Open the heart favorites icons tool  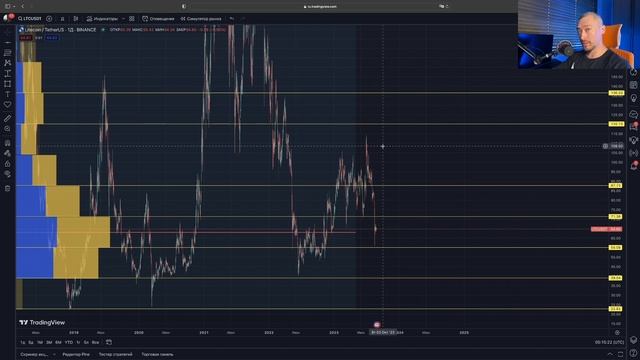click(x=7, y=105)
